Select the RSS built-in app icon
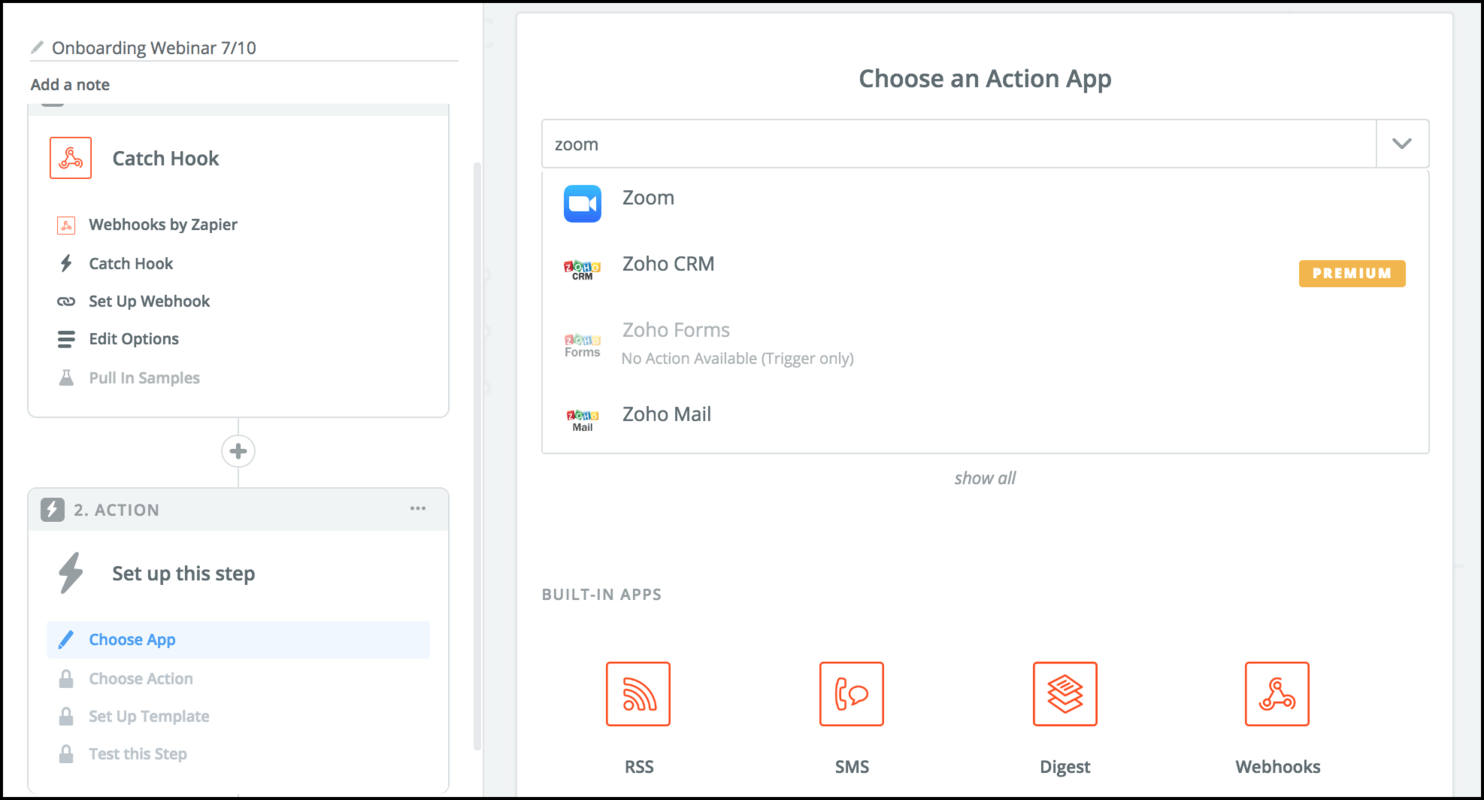Viewport: 1484px width, 800px height. click(638, 694)
